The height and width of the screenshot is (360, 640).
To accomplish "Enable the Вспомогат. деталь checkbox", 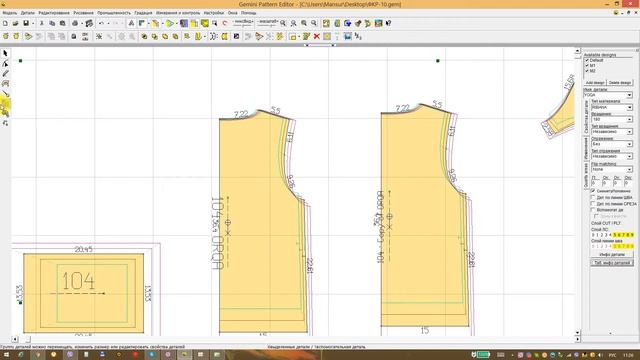I will tap(593, 210).
